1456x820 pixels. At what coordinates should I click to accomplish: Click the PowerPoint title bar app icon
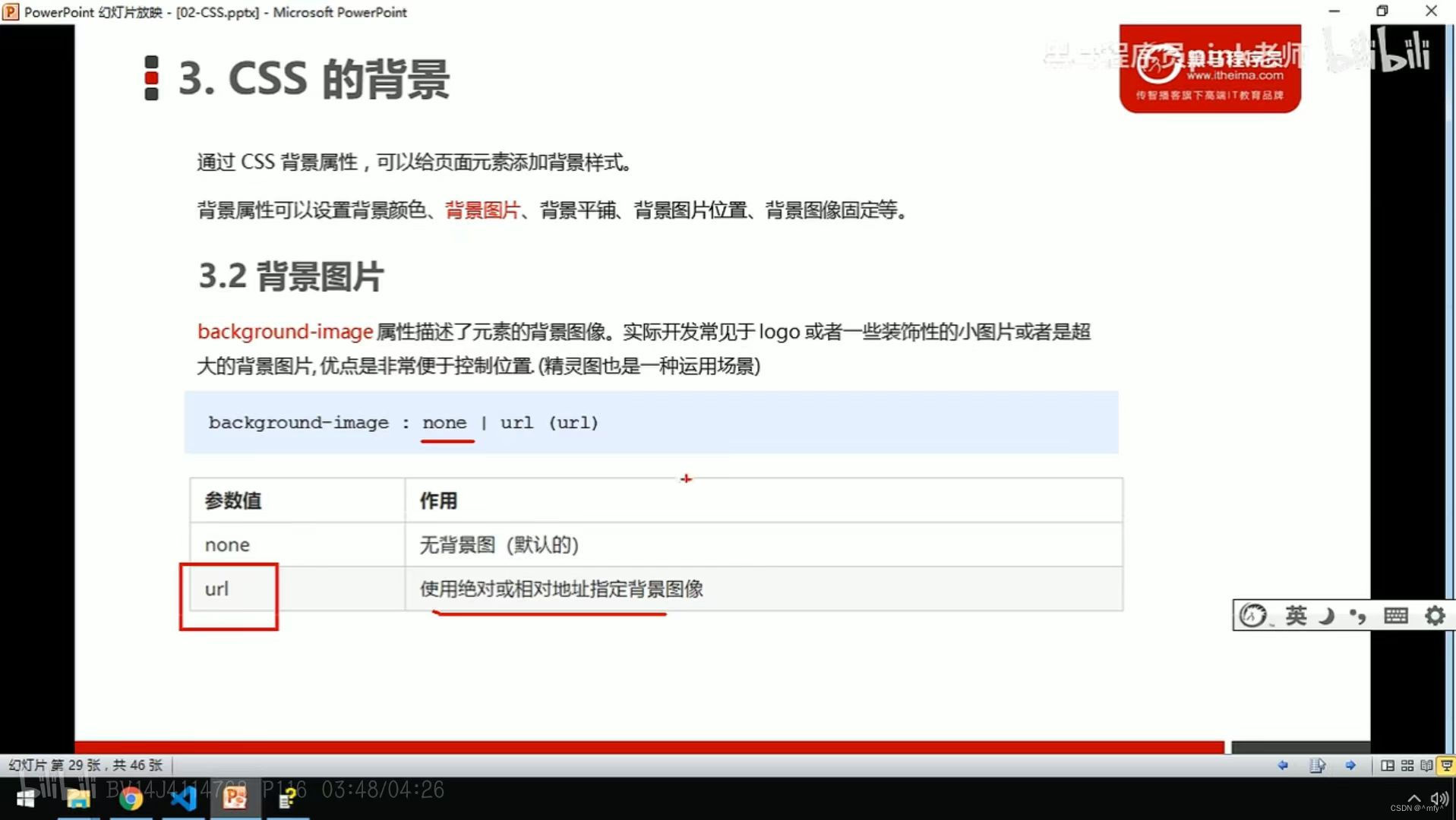click(11, 11)
